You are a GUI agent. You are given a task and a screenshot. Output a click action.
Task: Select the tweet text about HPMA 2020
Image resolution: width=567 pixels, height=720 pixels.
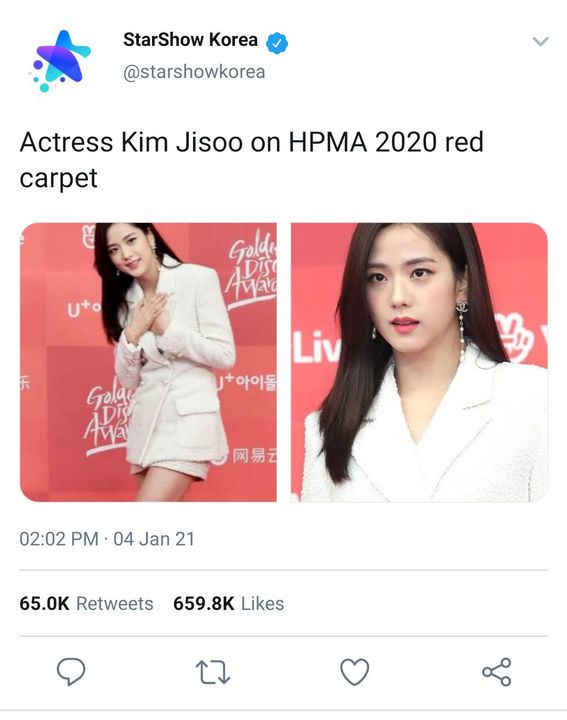pos(252,160)
